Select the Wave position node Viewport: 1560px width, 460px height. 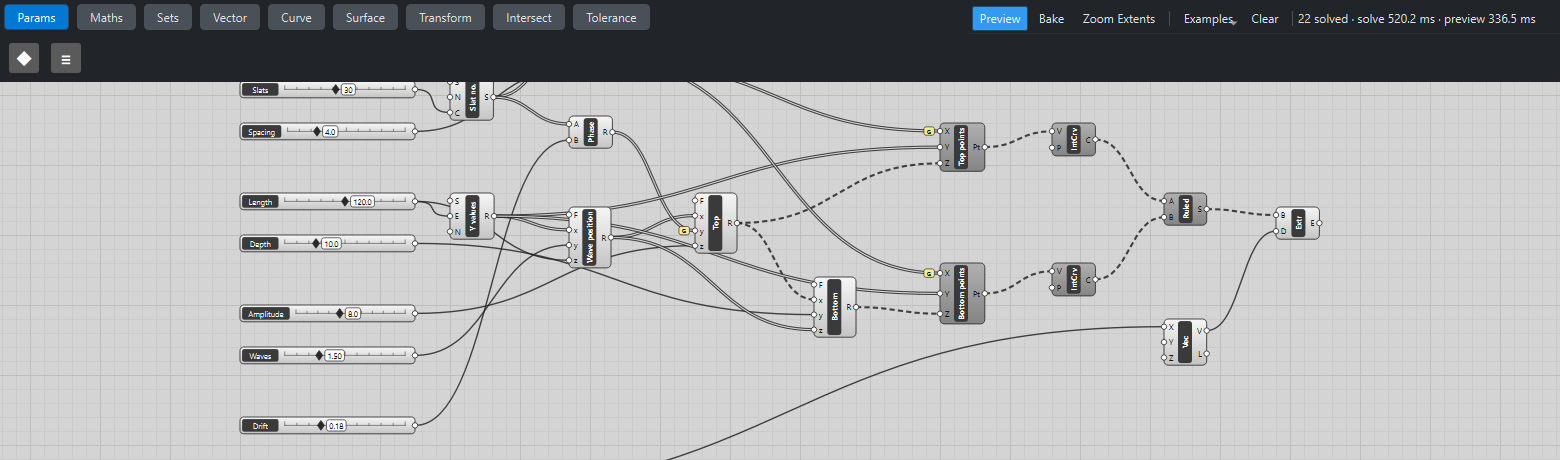(590, 237)
